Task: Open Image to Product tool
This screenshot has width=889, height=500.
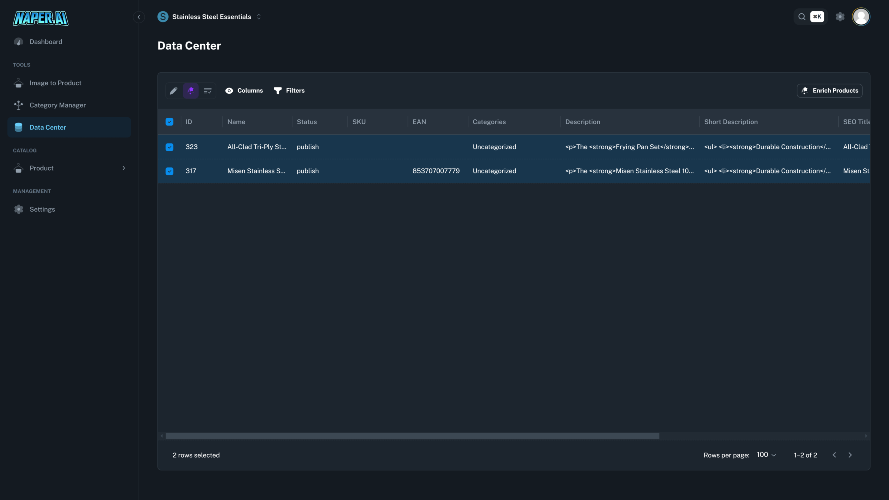Action: tap(69, 83)
